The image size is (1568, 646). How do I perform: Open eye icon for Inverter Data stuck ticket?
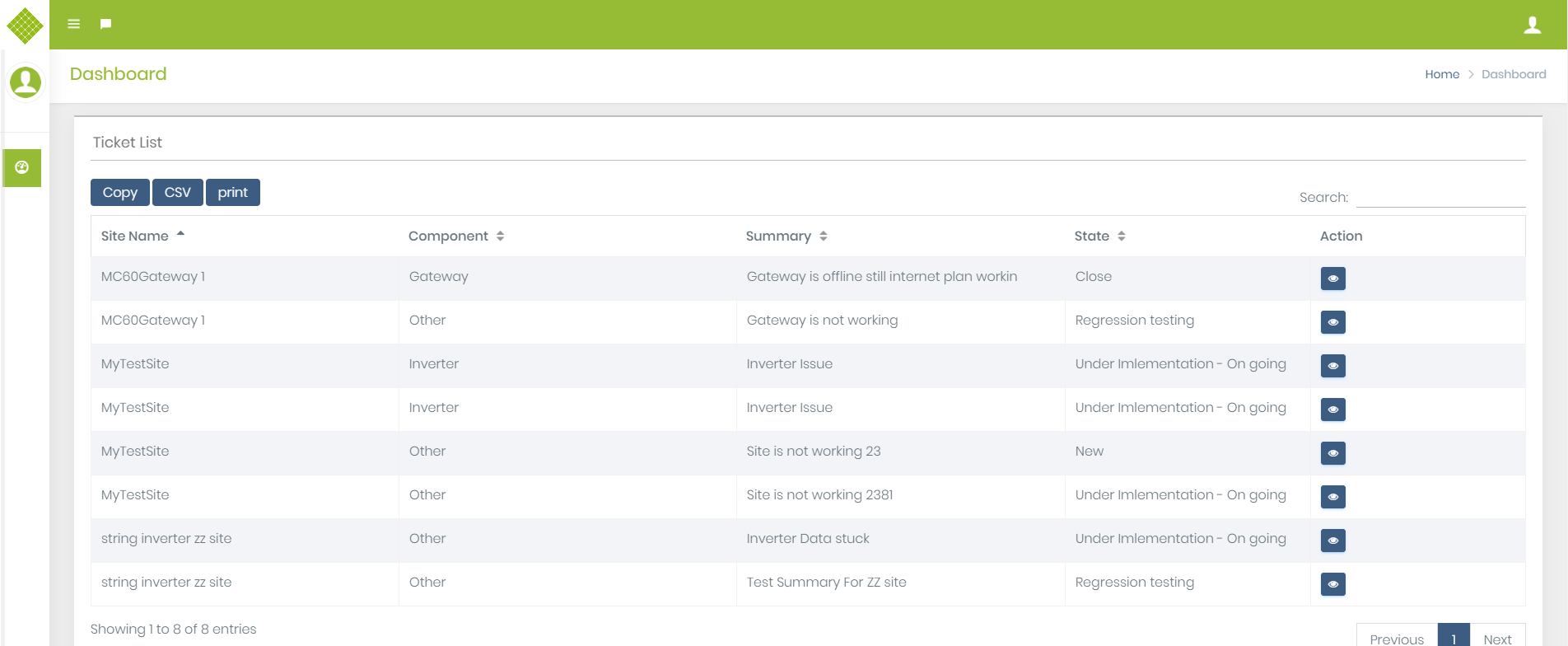pos(1332,541)
